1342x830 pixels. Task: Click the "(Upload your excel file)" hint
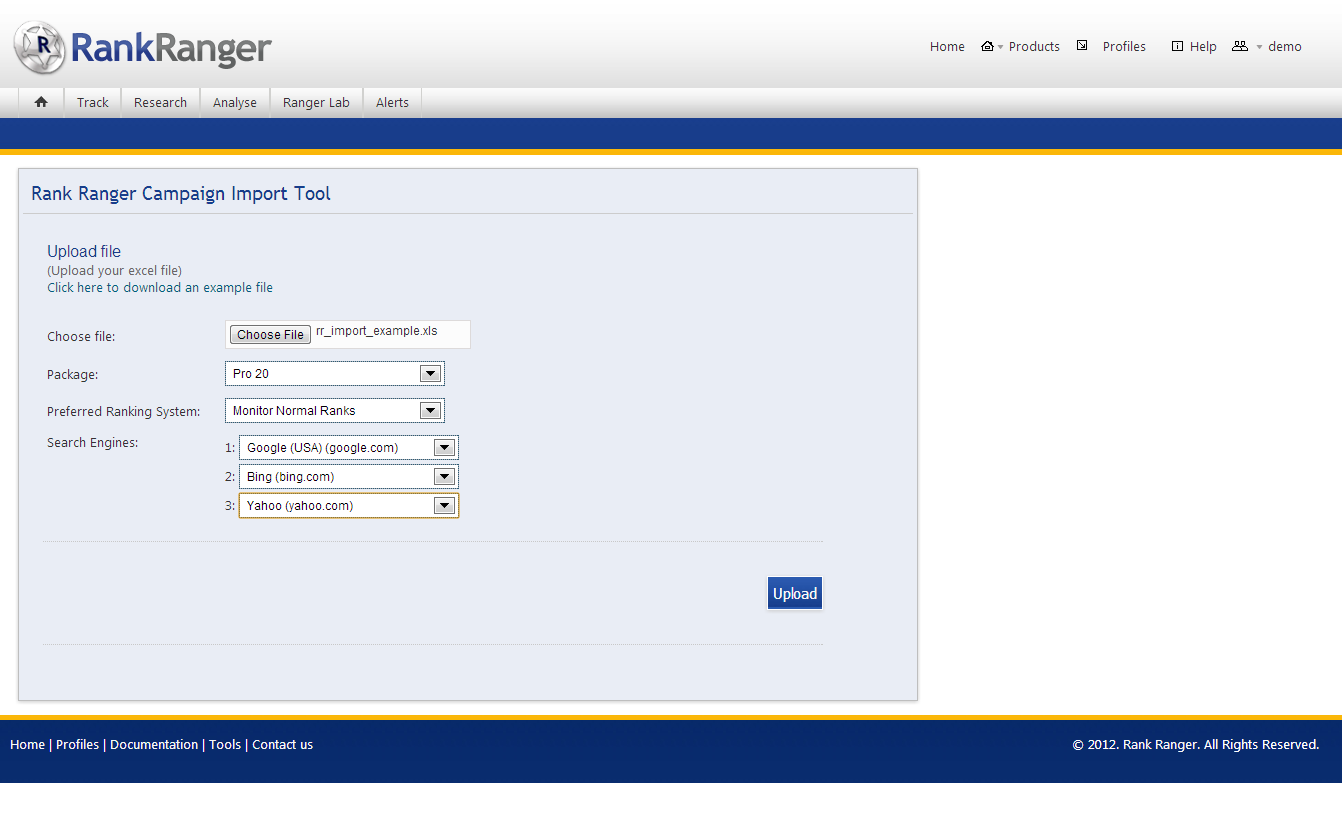point(115,271)
